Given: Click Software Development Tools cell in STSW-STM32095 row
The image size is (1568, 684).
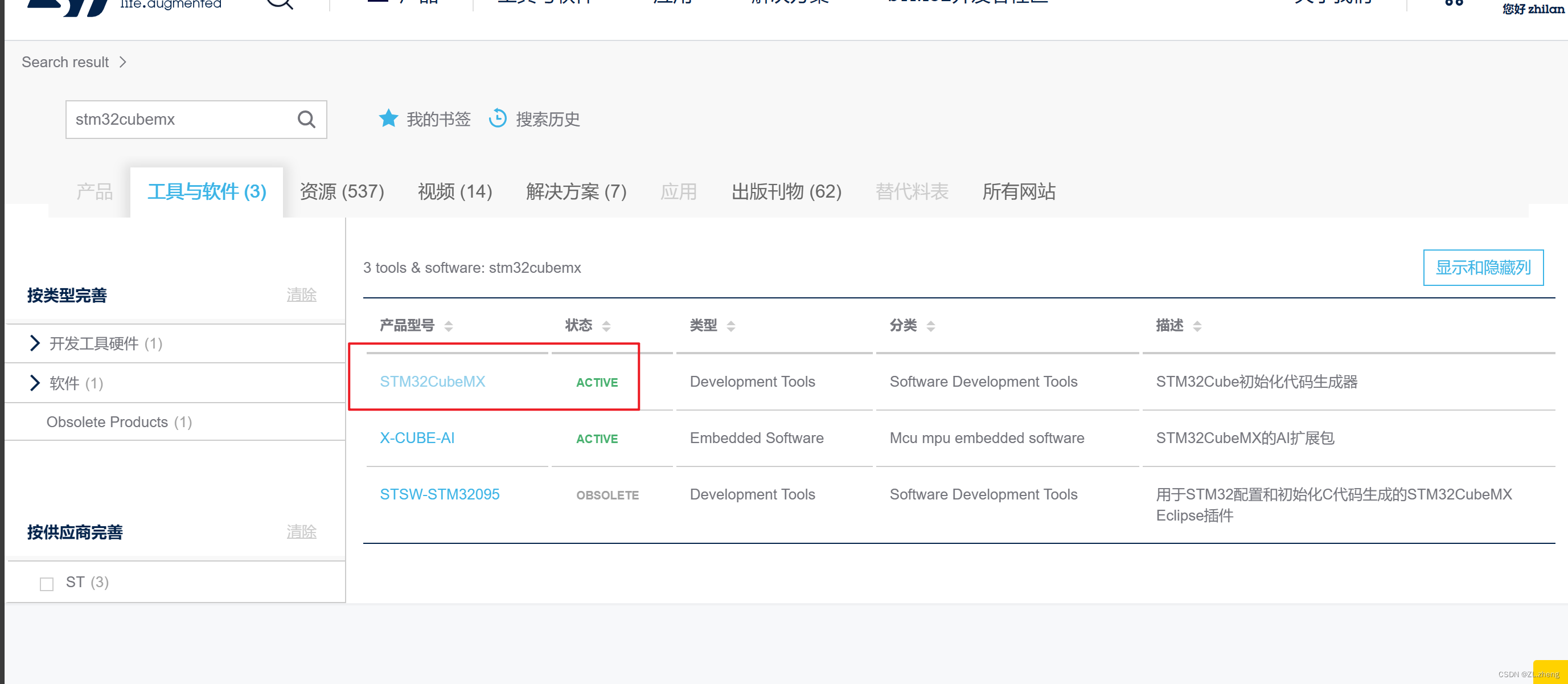Looking at the screenshot, I should [983, 494].
